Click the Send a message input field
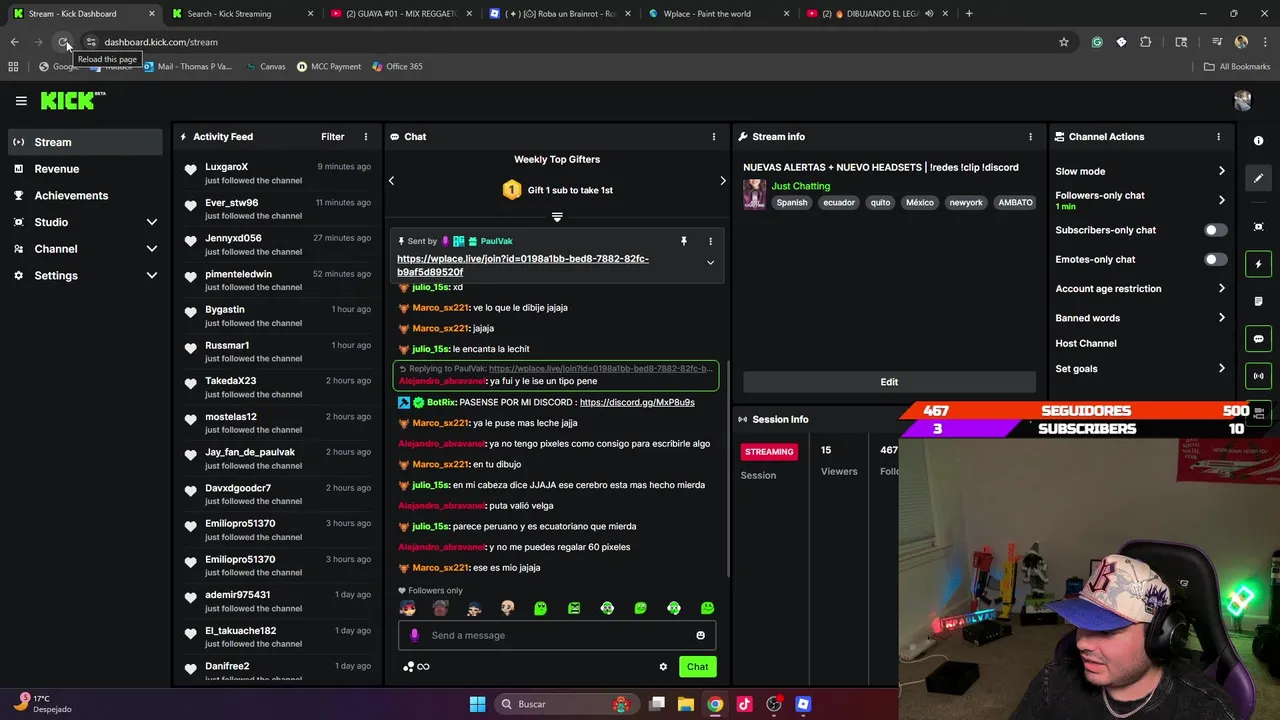Viewport: 1280px width, 720px height. click(557, 635)
